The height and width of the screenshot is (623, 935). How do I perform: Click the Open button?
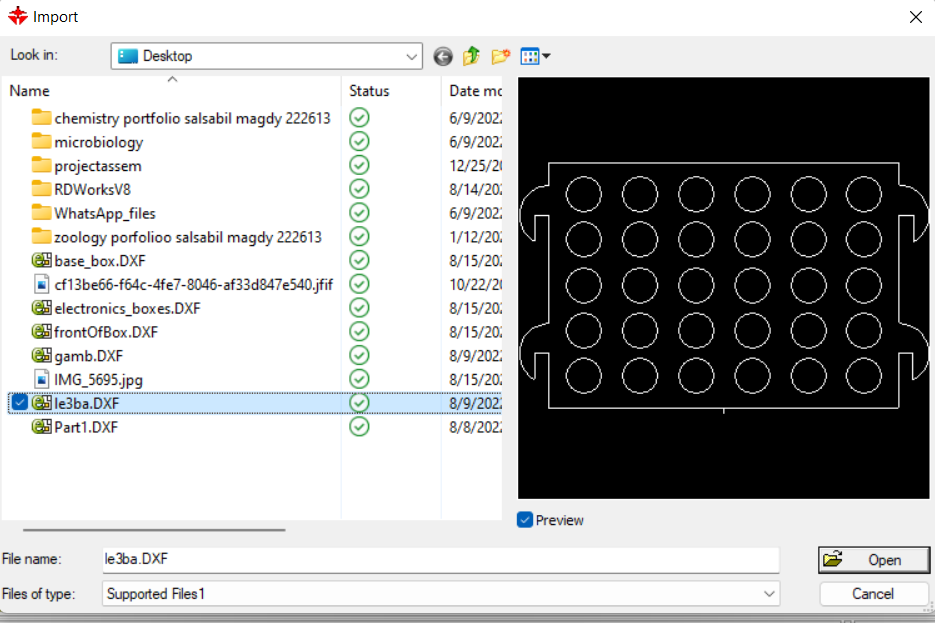pos(873,560)
